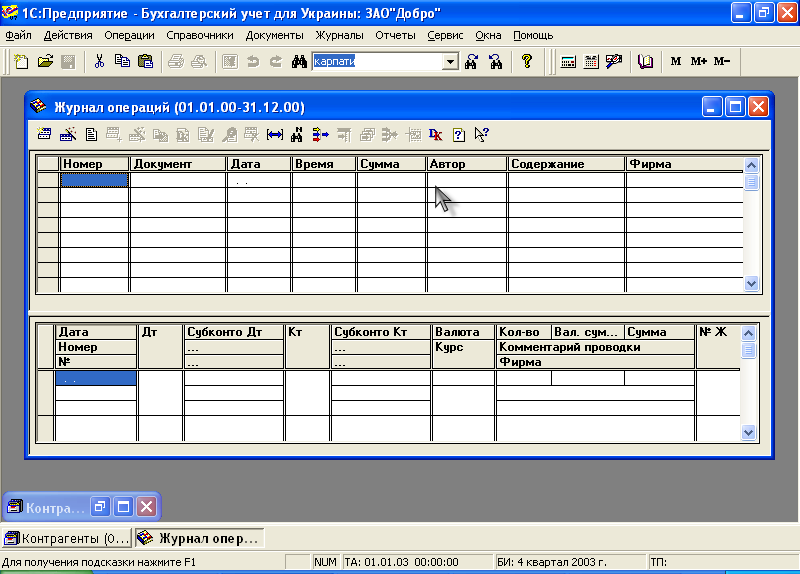Click the Валюта header in postings table
This screenshot has width=800, height=574.
click(x=463, y=332)
